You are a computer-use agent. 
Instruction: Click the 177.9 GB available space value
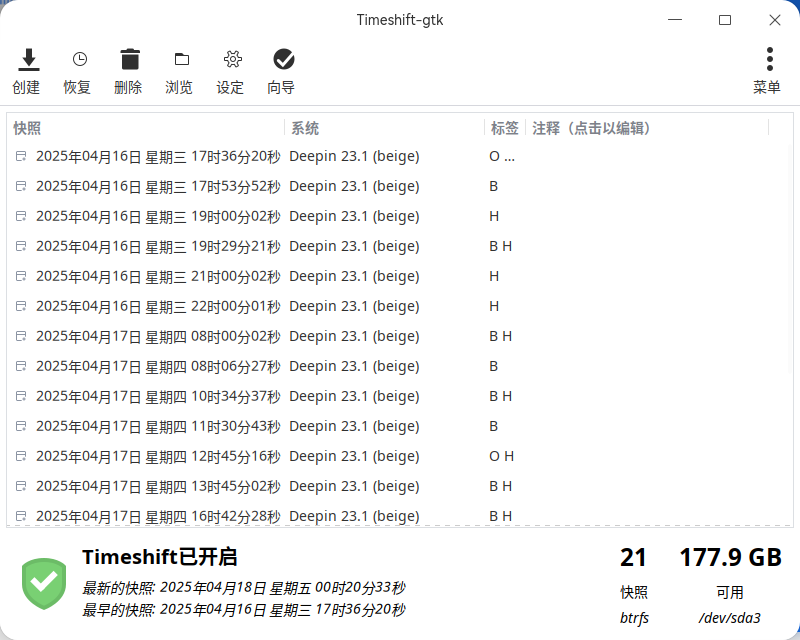[730, 558]
